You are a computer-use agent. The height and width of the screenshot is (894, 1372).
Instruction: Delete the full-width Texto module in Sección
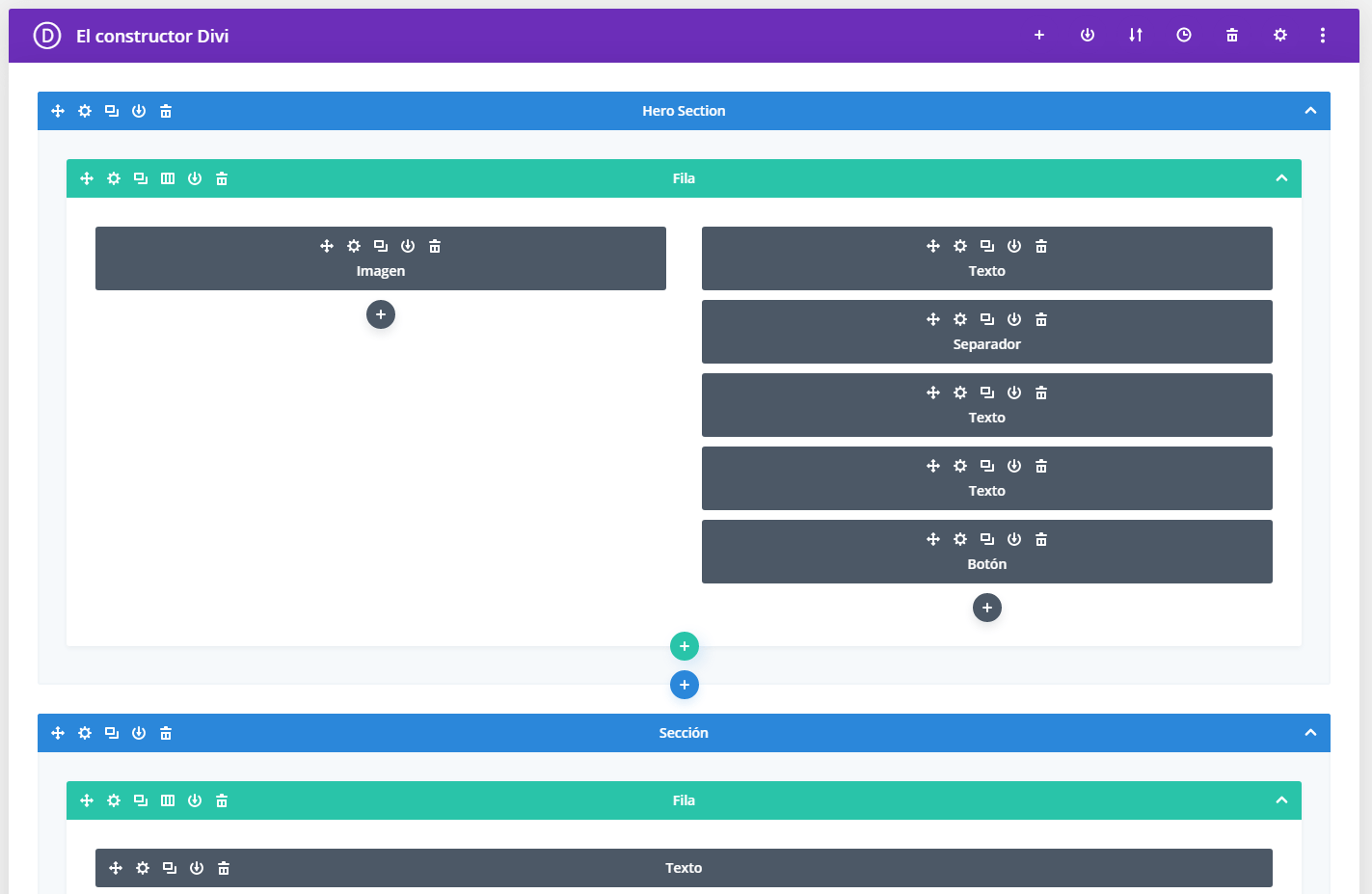point(224,868)
